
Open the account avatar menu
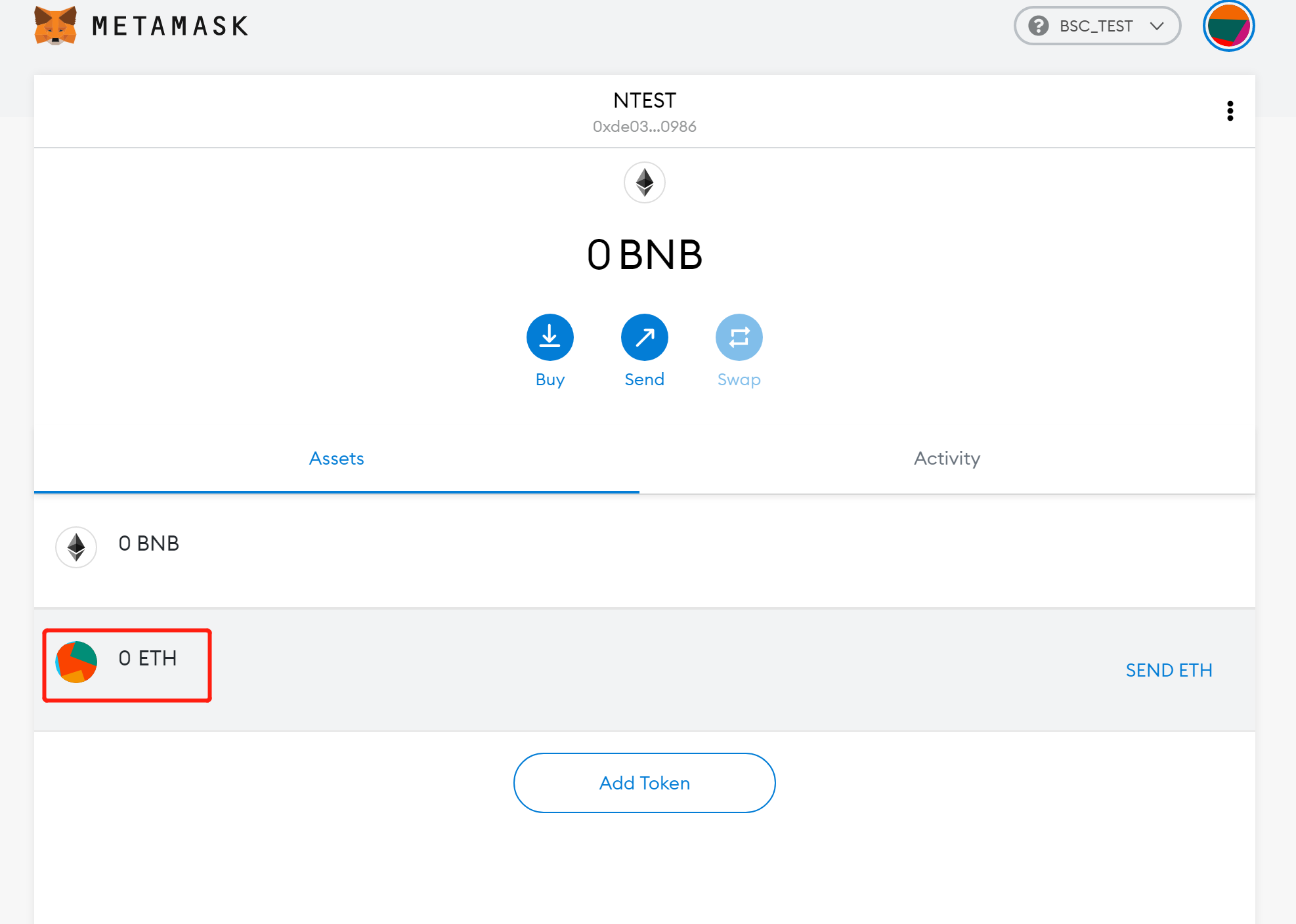[x=1228, y=26]
